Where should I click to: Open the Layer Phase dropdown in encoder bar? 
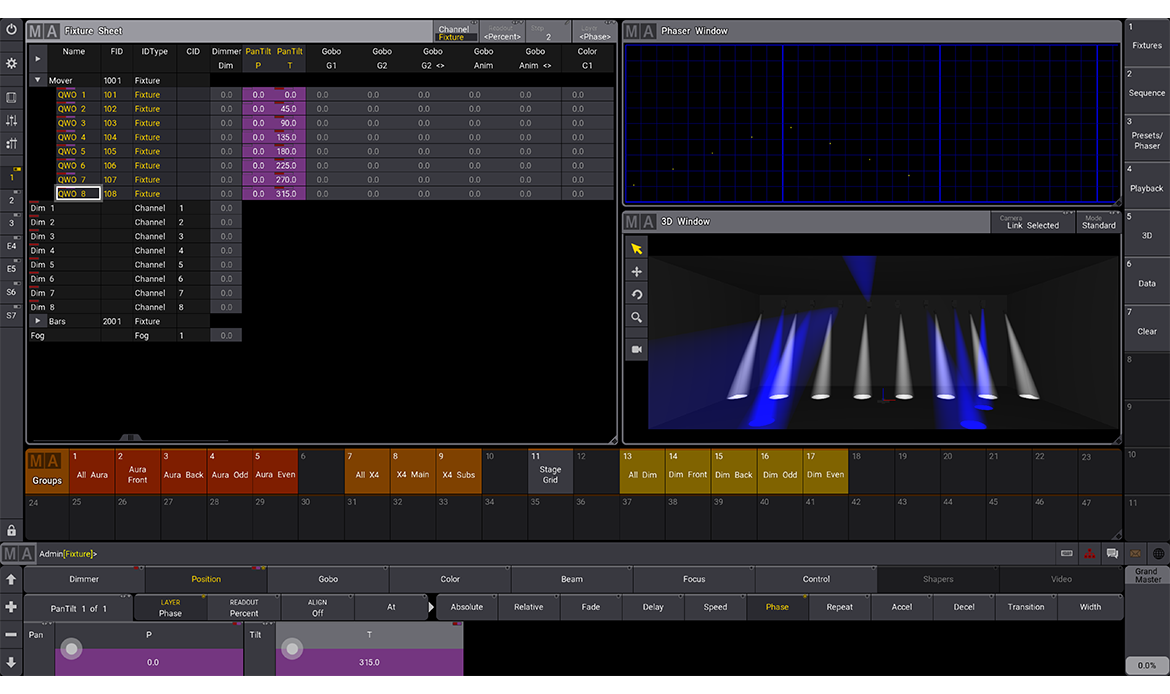(x=170, y=607)
